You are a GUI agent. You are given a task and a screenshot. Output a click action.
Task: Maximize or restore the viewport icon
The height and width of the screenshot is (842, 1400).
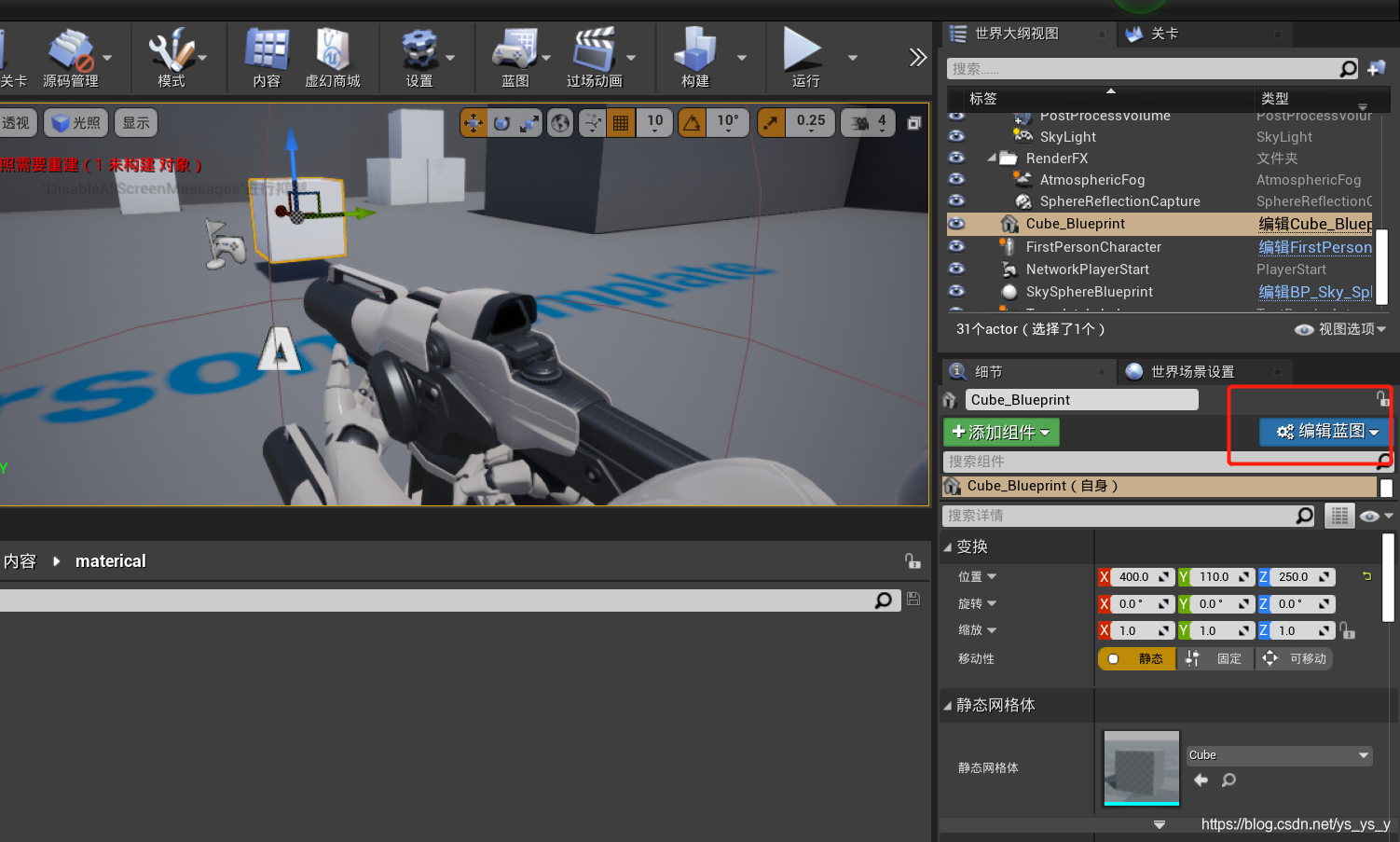tap(914, 123)
